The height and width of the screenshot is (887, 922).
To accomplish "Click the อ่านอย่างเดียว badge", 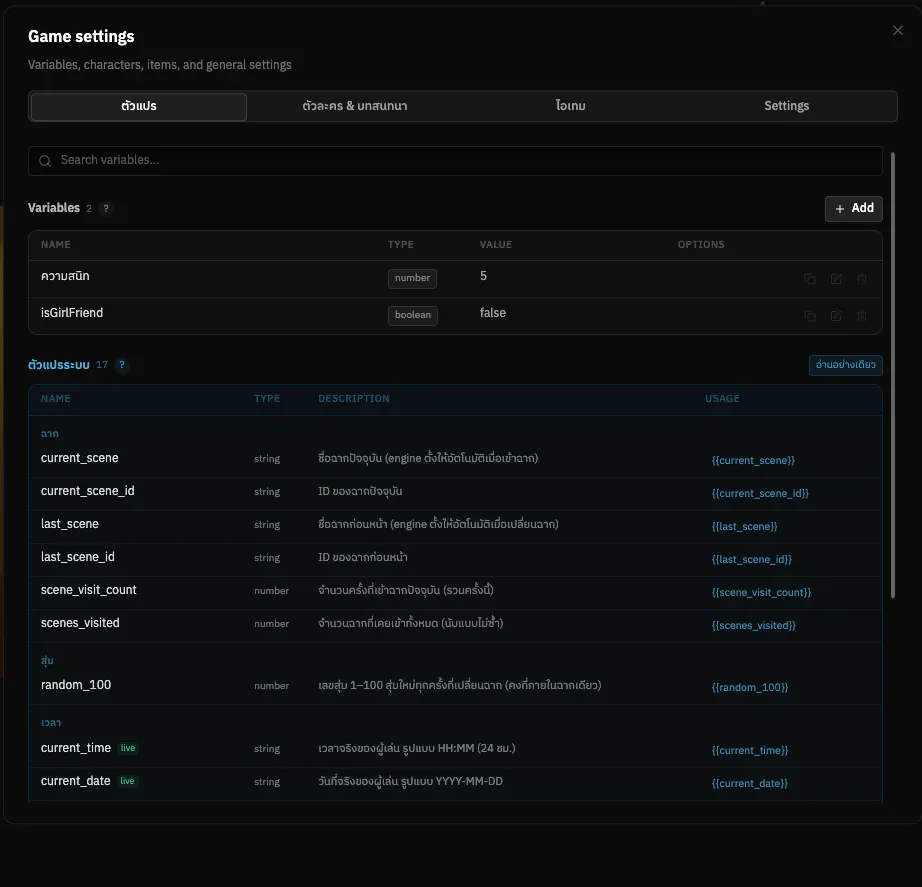I will [845, 365].
